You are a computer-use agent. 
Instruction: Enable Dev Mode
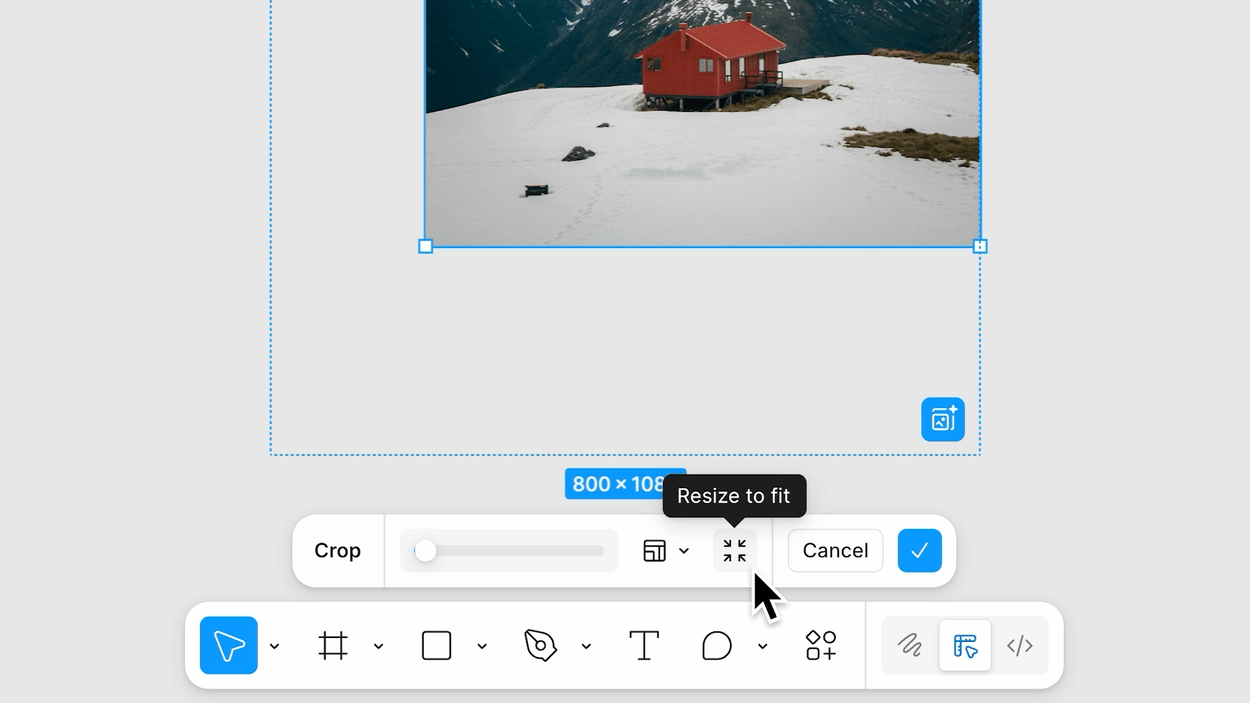click(1020, 646)
